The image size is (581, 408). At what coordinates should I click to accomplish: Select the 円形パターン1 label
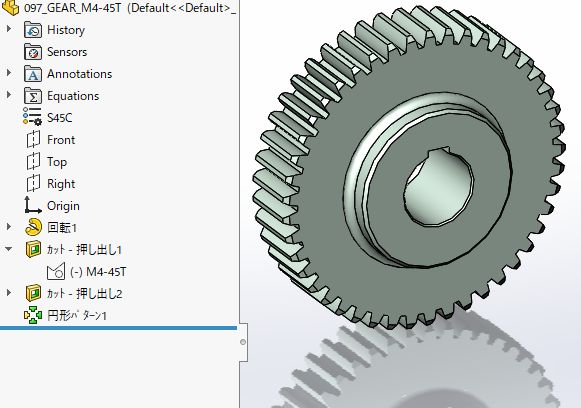pyautogui.click(x=77, y=316)
